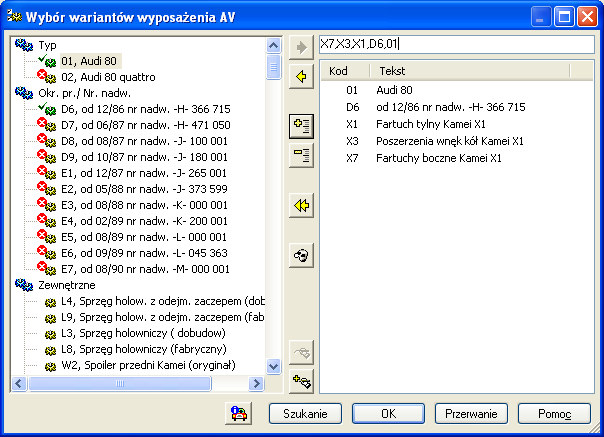This screenshot has width=604, height=437.
Task: Select 02, Audi 80 quattro in the tree
Action: coord(108,77)
